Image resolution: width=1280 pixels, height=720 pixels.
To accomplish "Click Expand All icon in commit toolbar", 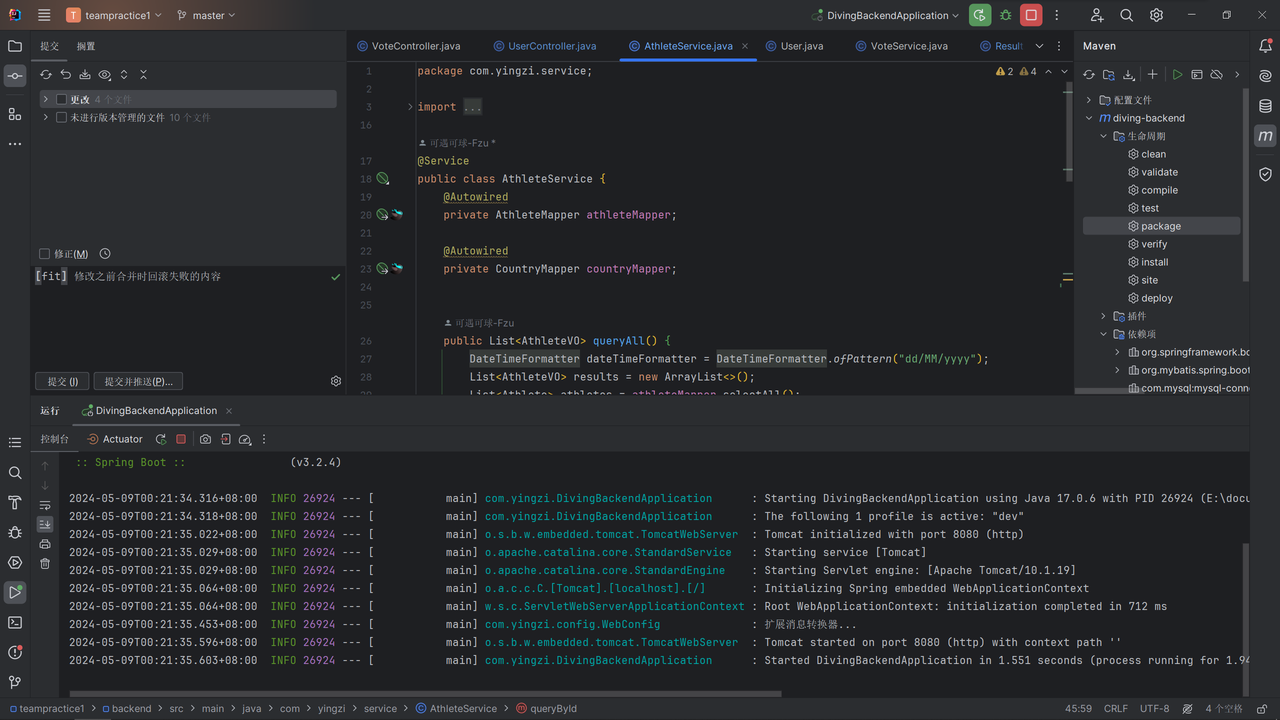I will 124,75.
